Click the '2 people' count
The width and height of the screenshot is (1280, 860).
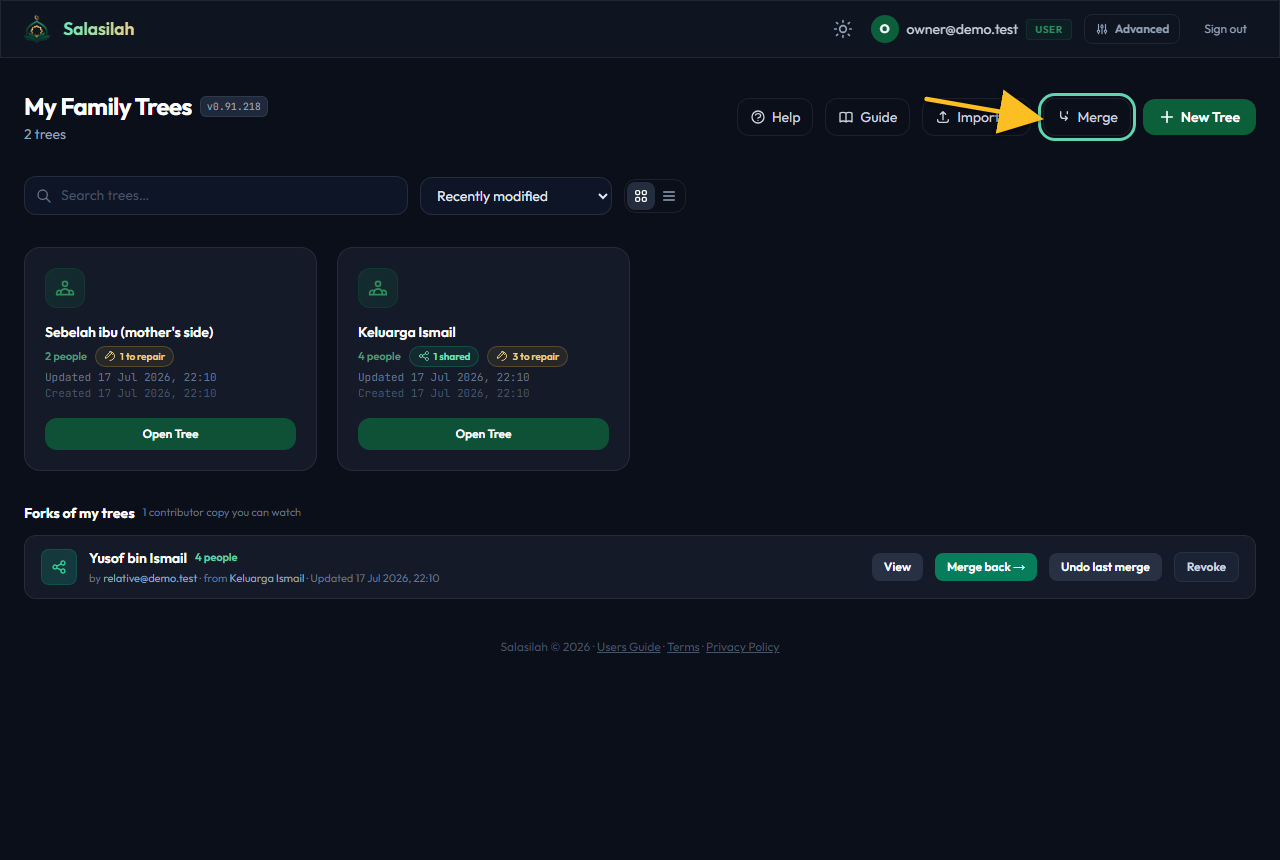[x=66, y=356]
